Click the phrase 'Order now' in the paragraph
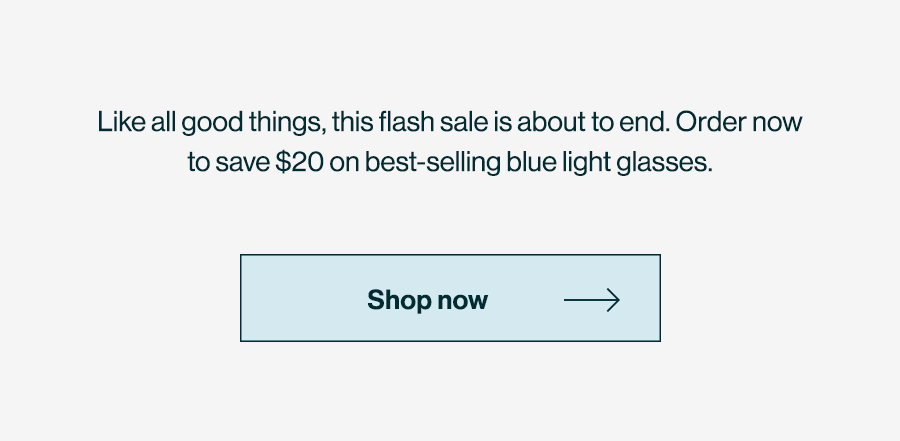The width and height of the screenshot is (900, 441). [x=739, y=122]
